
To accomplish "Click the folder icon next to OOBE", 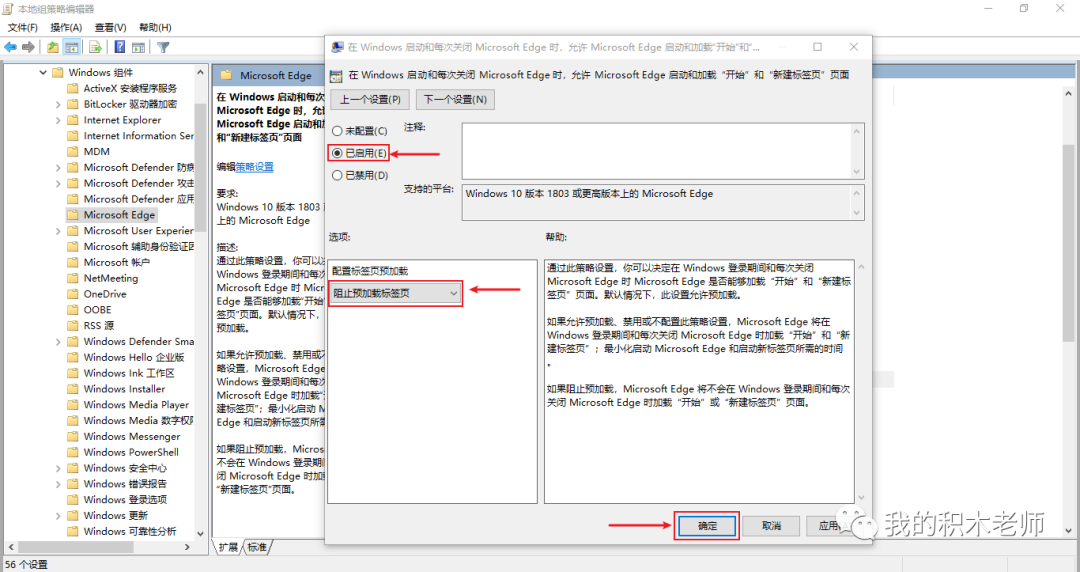I will click(72, 310).
